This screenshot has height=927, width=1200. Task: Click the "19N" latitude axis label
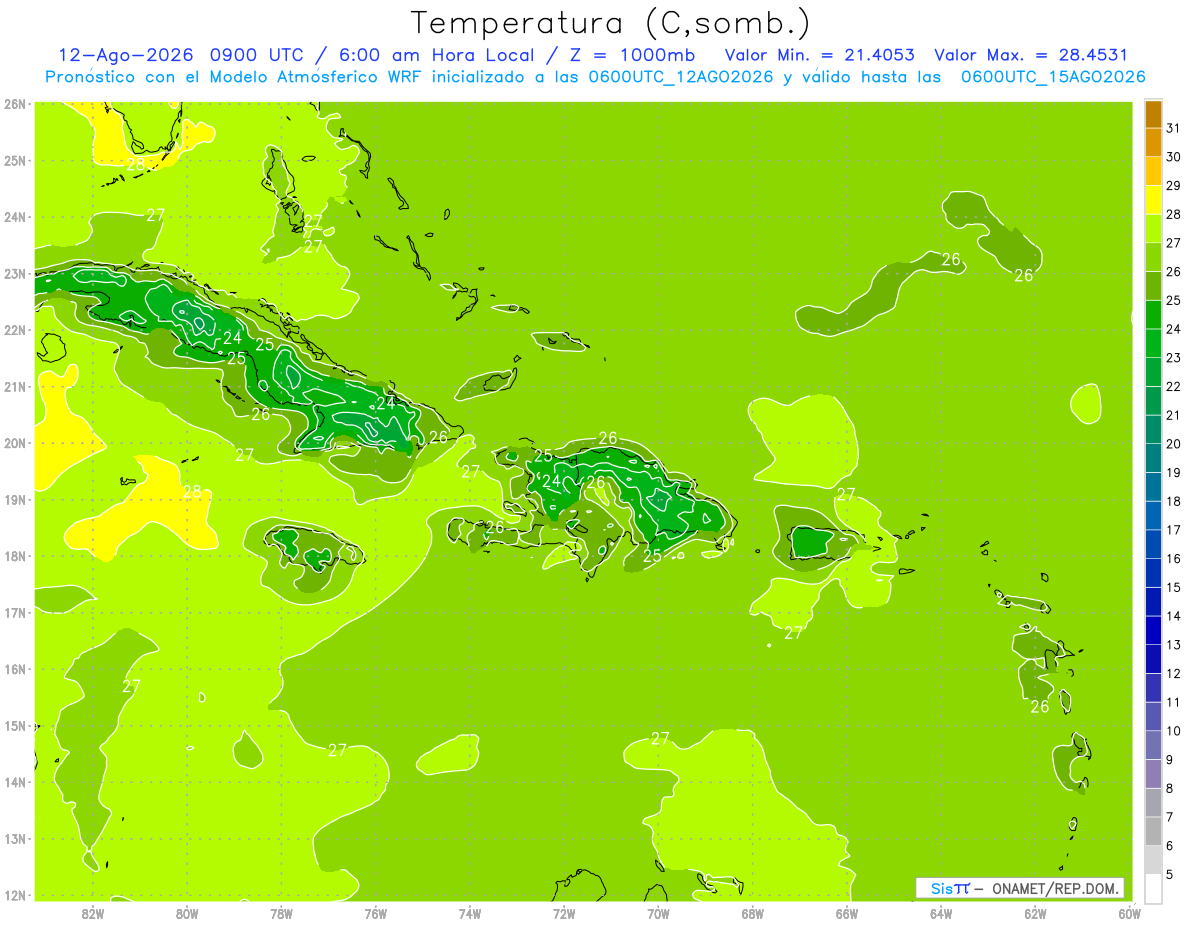14,500
